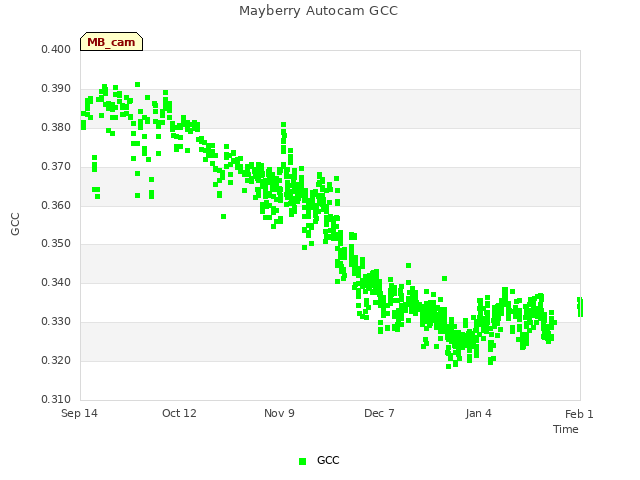Click the vertical GCC axis title
Screen dimensions: 640x480
click(15, 224)
